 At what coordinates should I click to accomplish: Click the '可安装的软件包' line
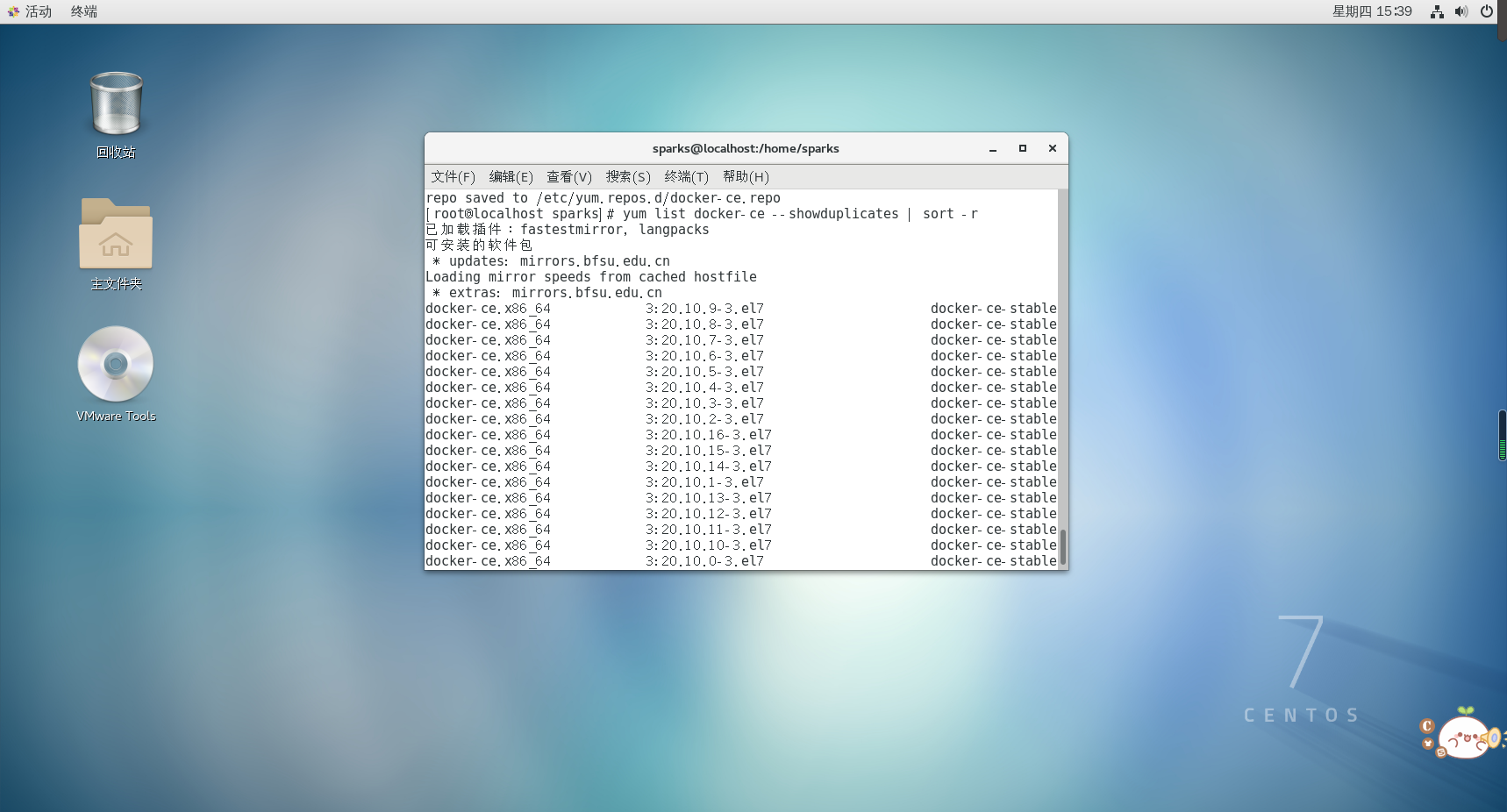[479, 246]
